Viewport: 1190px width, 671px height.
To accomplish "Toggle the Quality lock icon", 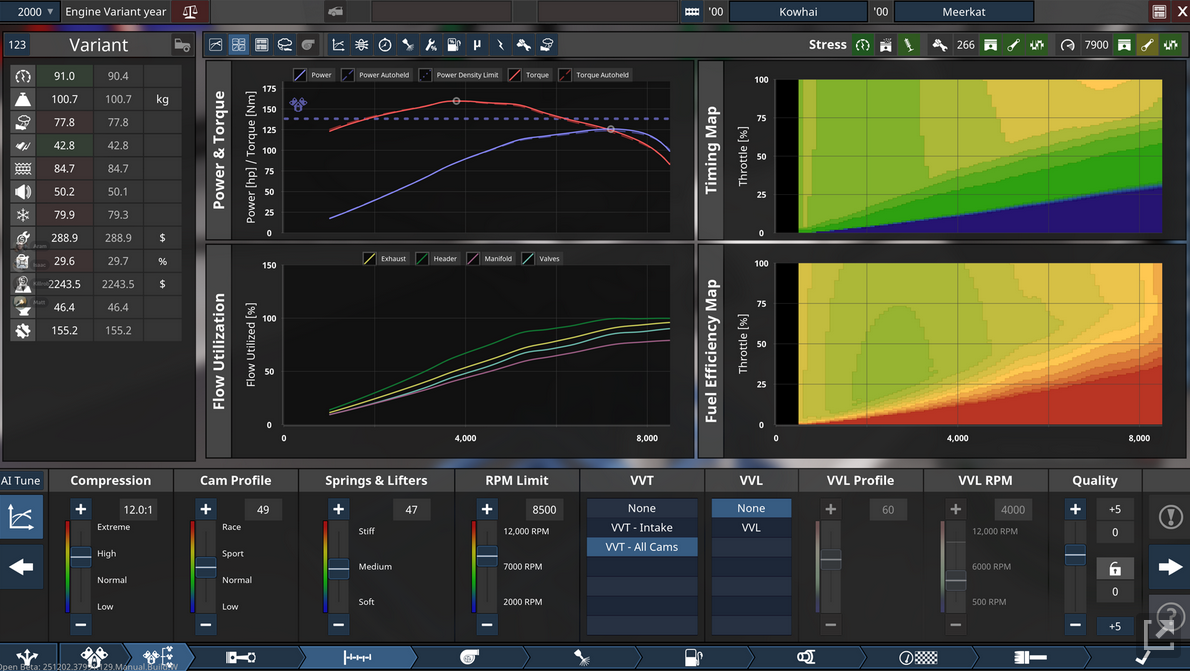I will click(1115, 568).
